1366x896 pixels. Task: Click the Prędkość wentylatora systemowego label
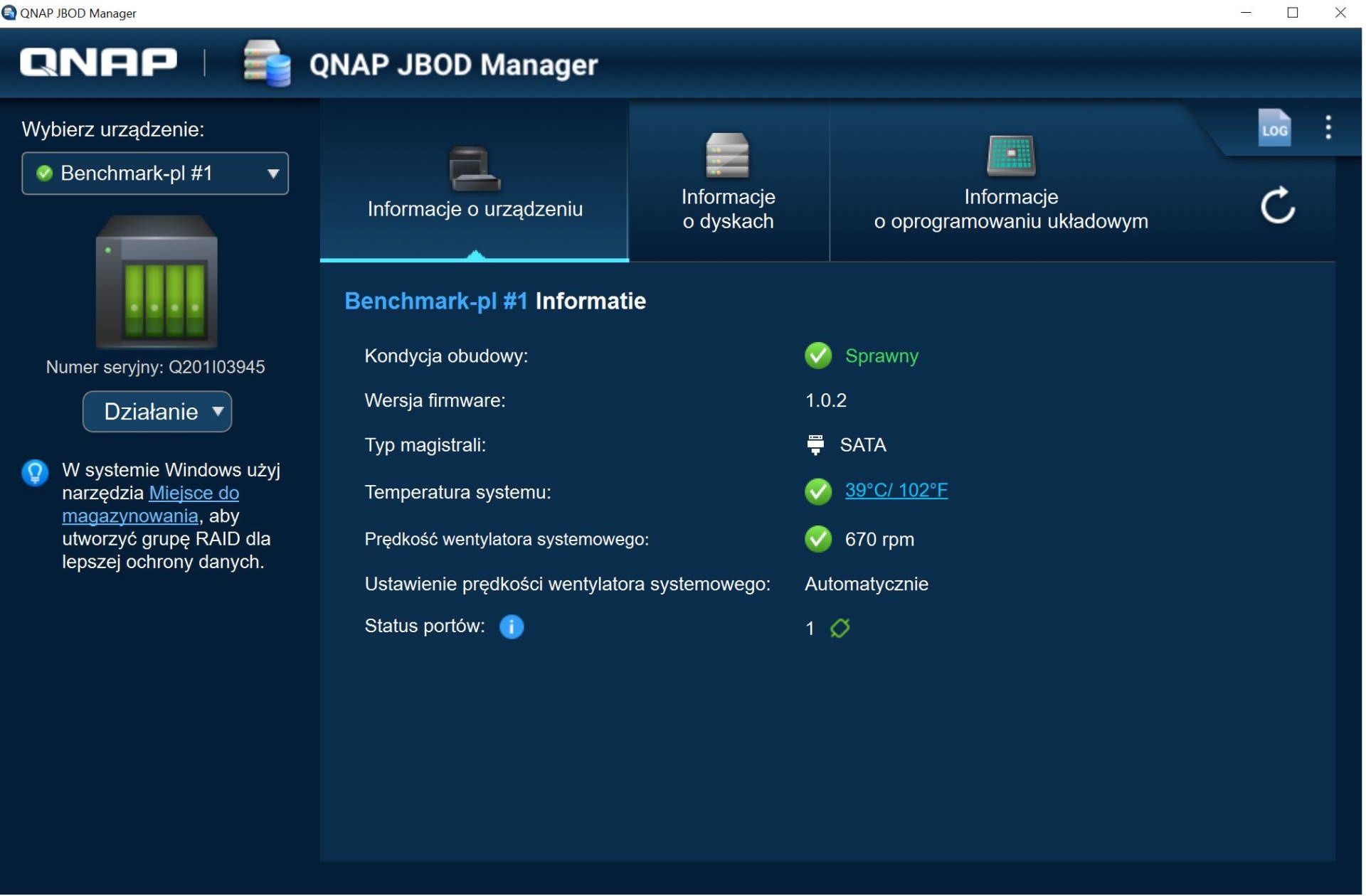507,540
